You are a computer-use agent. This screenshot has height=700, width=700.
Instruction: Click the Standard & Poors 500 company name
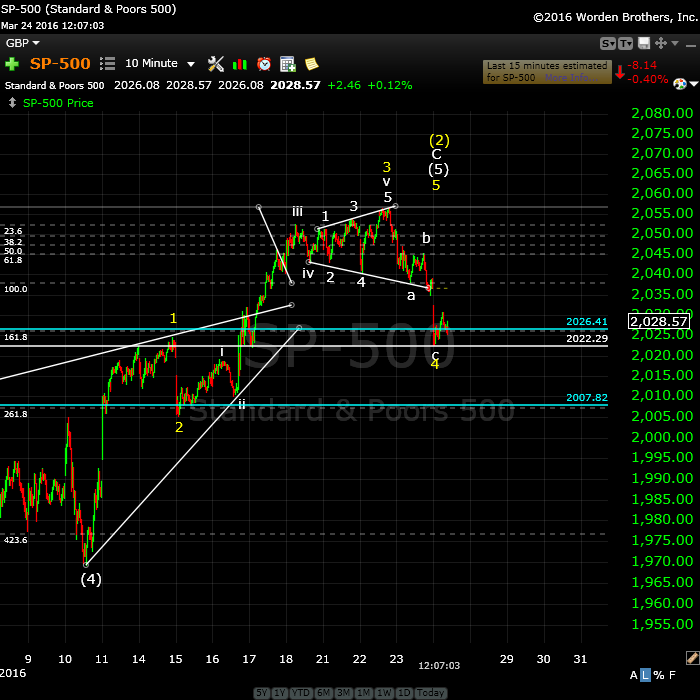coord(54,85)
